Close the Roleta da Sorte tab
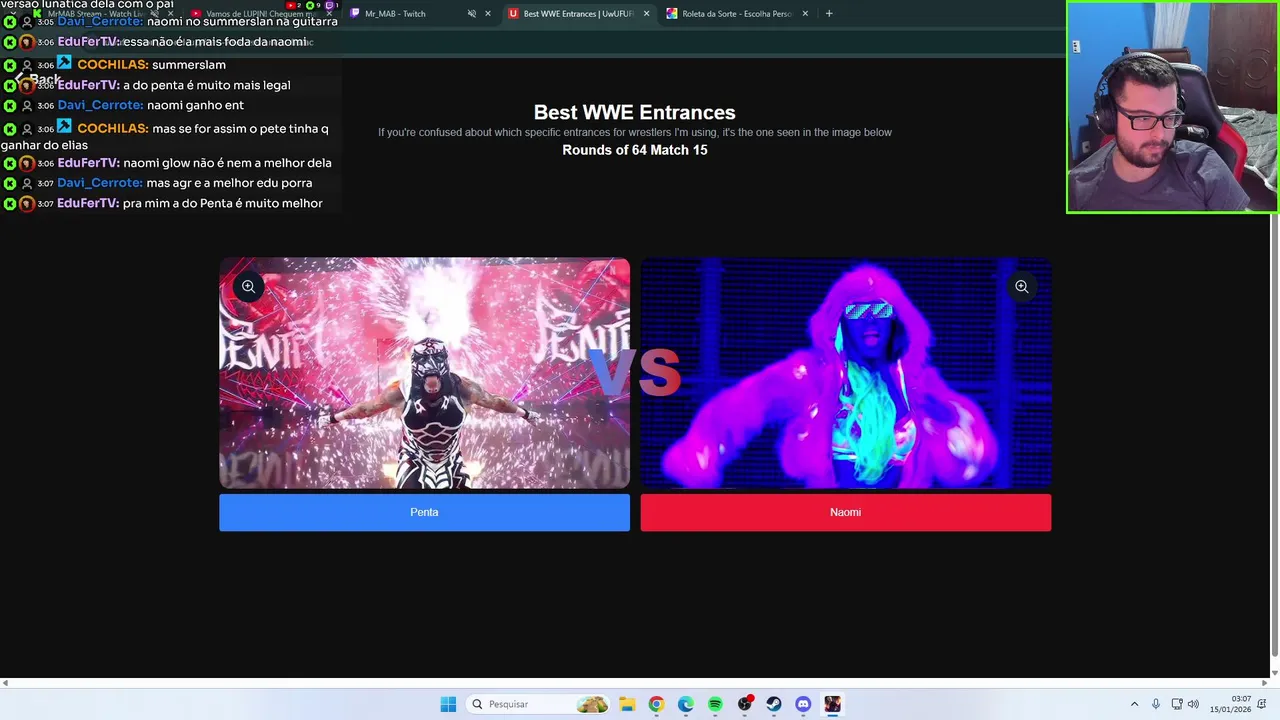The height and width of the screenshot is (720, 1280). point(805,14)
